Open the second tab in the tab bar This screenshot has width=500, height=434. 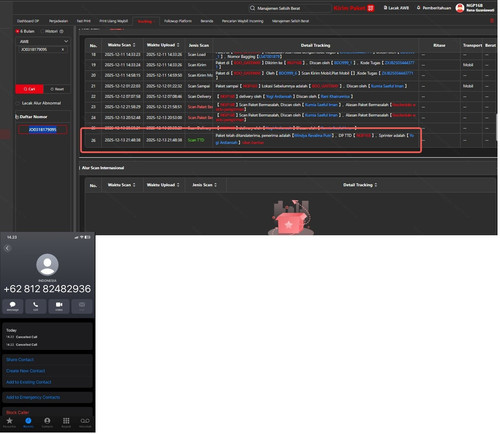click(x=58, y=21)
